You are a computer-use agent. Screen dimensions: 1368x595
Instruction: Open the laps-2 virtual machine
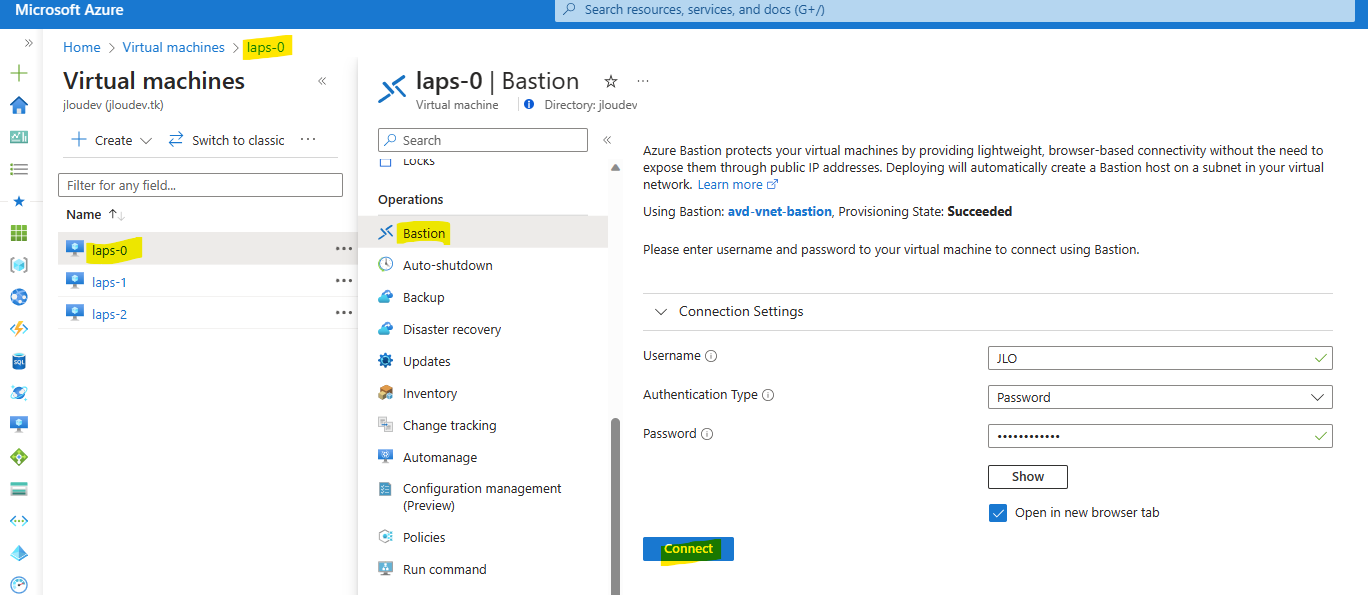(x=109, y=314)
